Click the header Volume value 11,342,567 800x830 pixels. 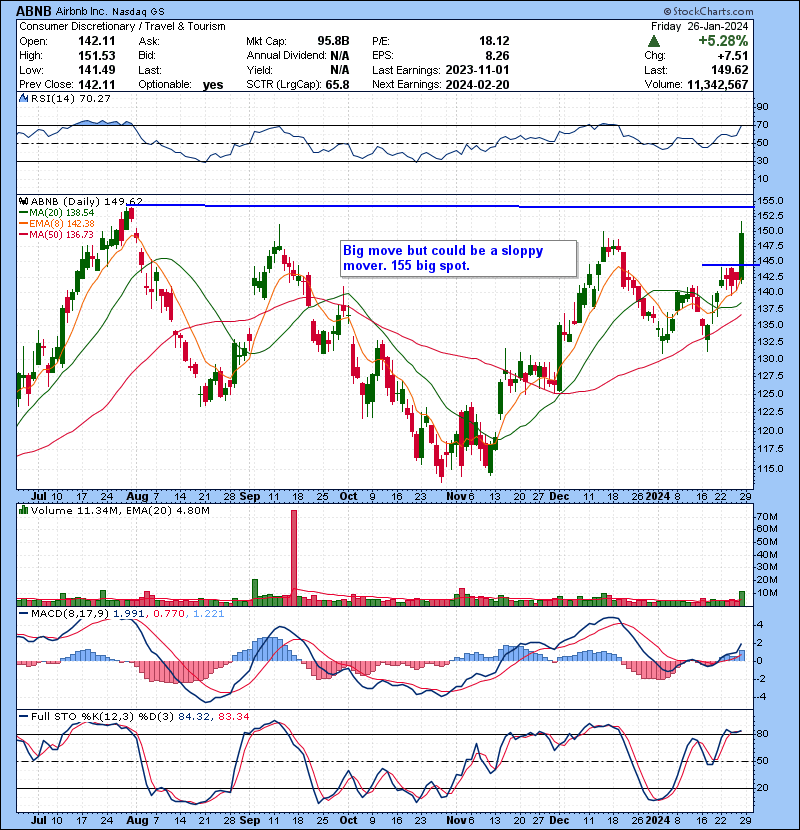point(717,85)
